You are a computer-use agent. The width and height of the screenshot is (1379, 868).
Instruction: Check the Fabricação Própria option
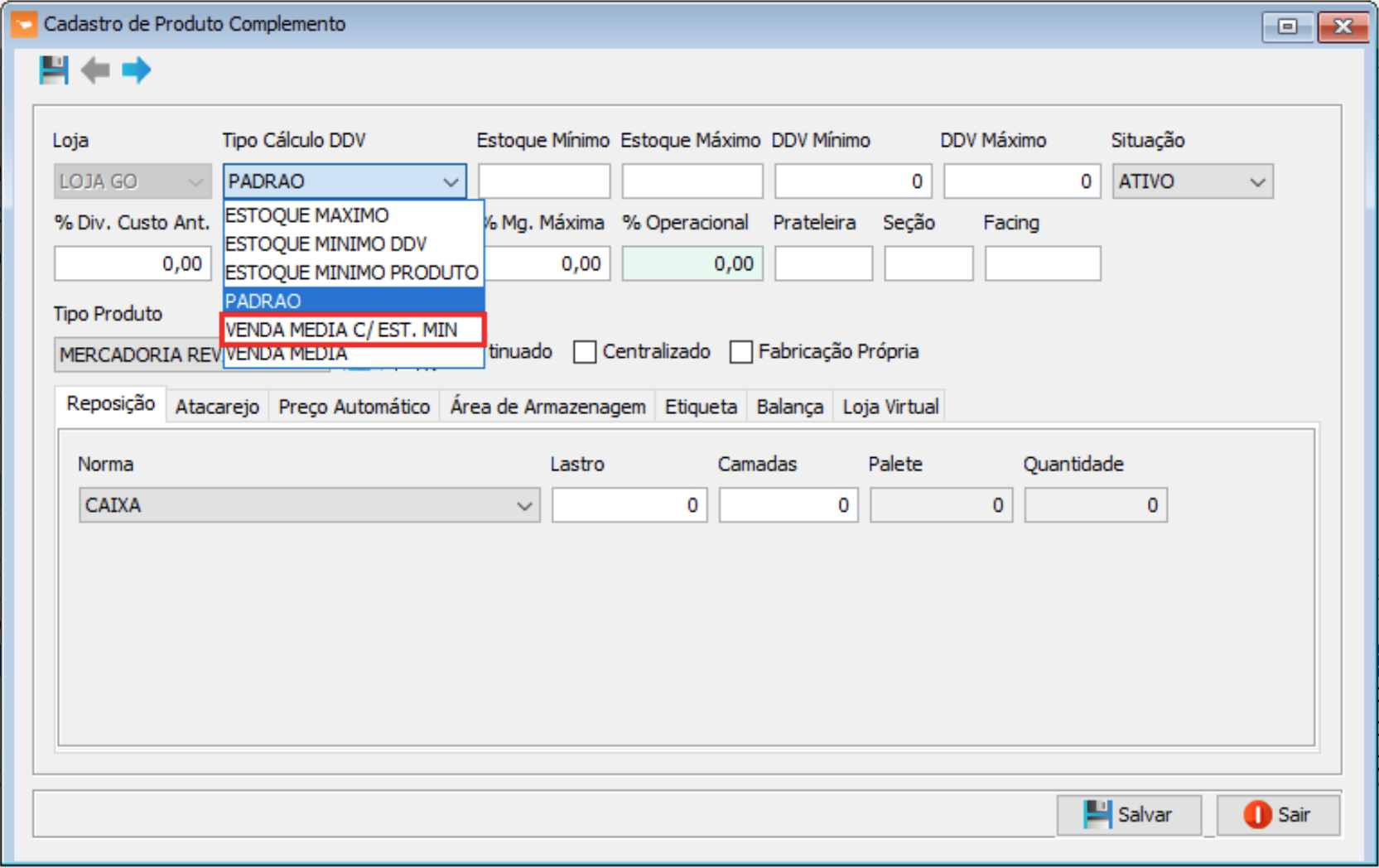point(741,352)
